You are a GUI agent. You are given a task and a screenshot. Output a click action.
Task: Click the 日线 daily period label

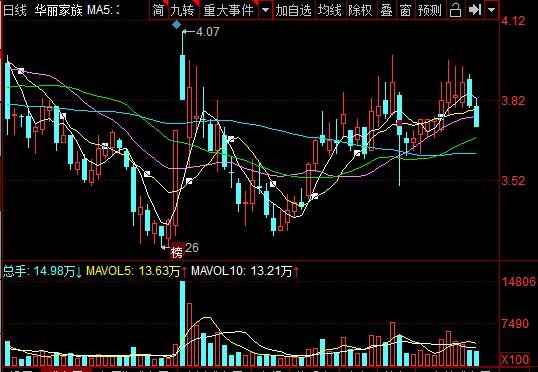(14, 10)
